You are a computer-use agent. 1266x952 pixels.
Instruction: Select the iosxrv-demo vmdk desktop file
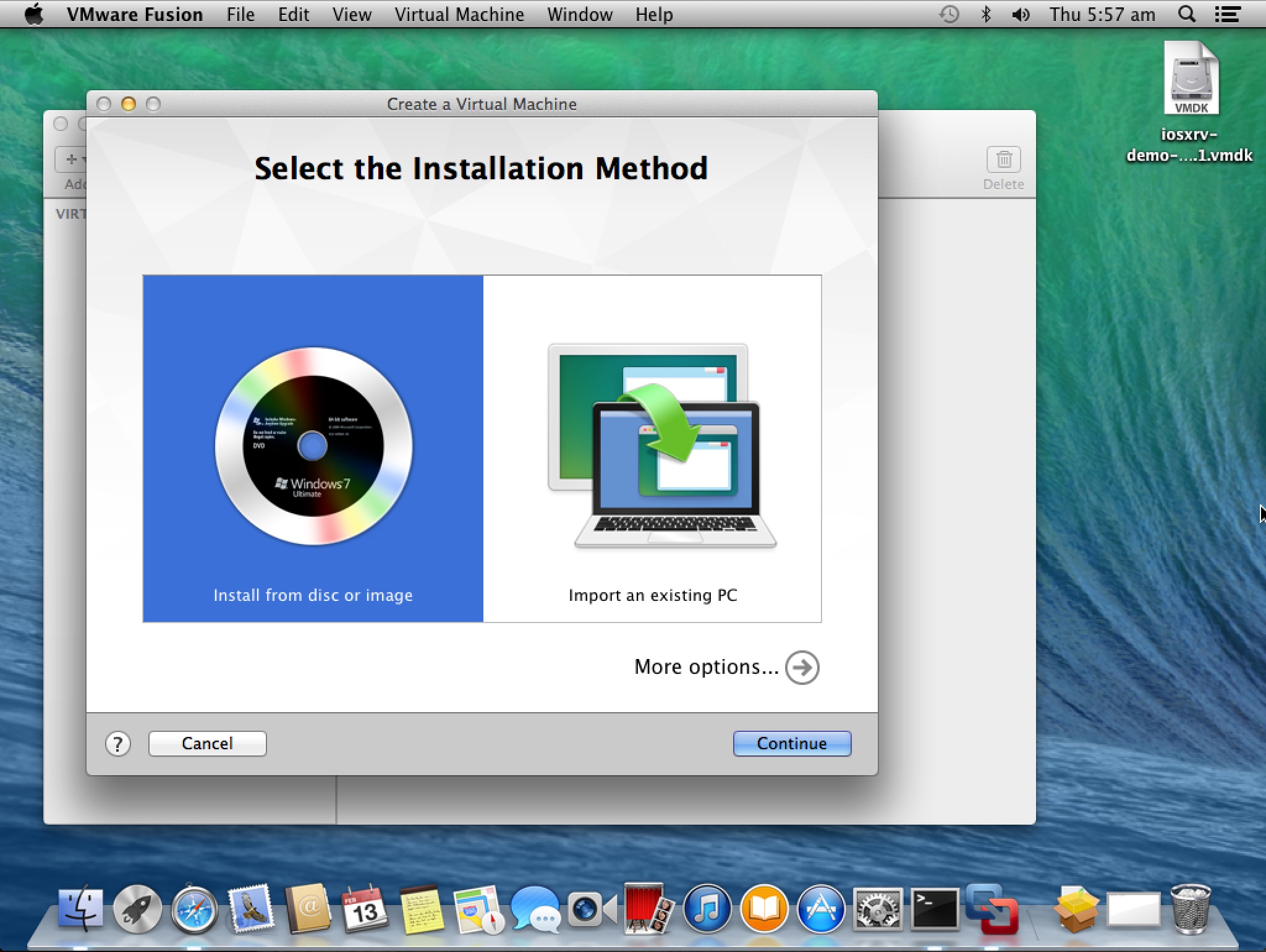tap(1190, 102)
